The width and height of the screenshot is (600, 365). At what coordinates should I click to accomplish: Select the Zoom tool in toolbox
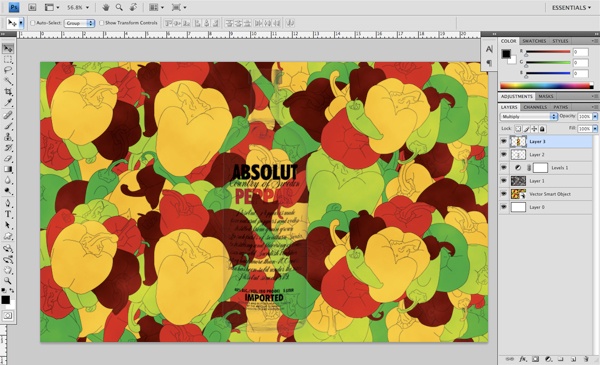[x=8, y=281]
